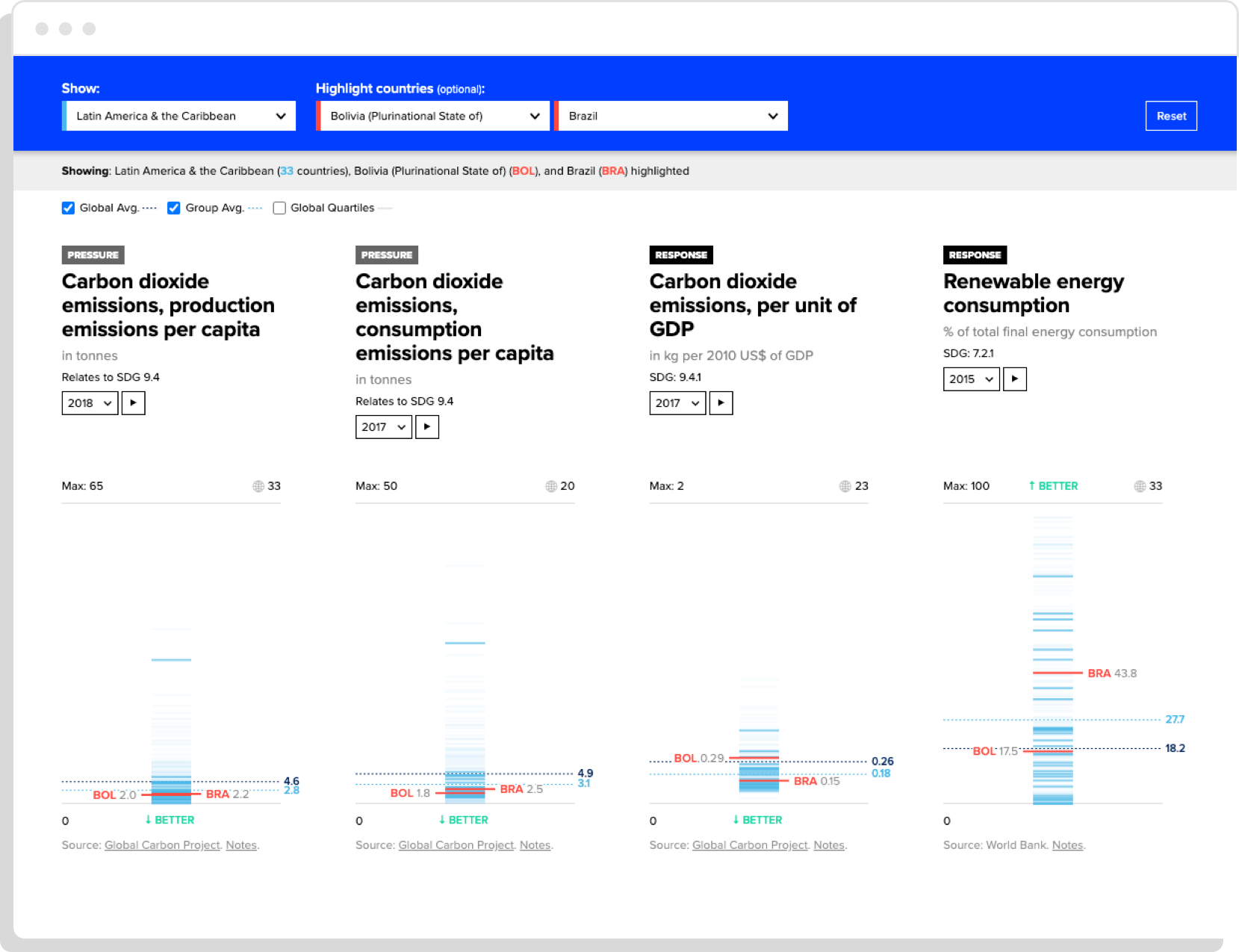Viewport: 1239px width, 952px height.
Task: Click the BRA 43.8 marker line
Action: (1056, 673)
